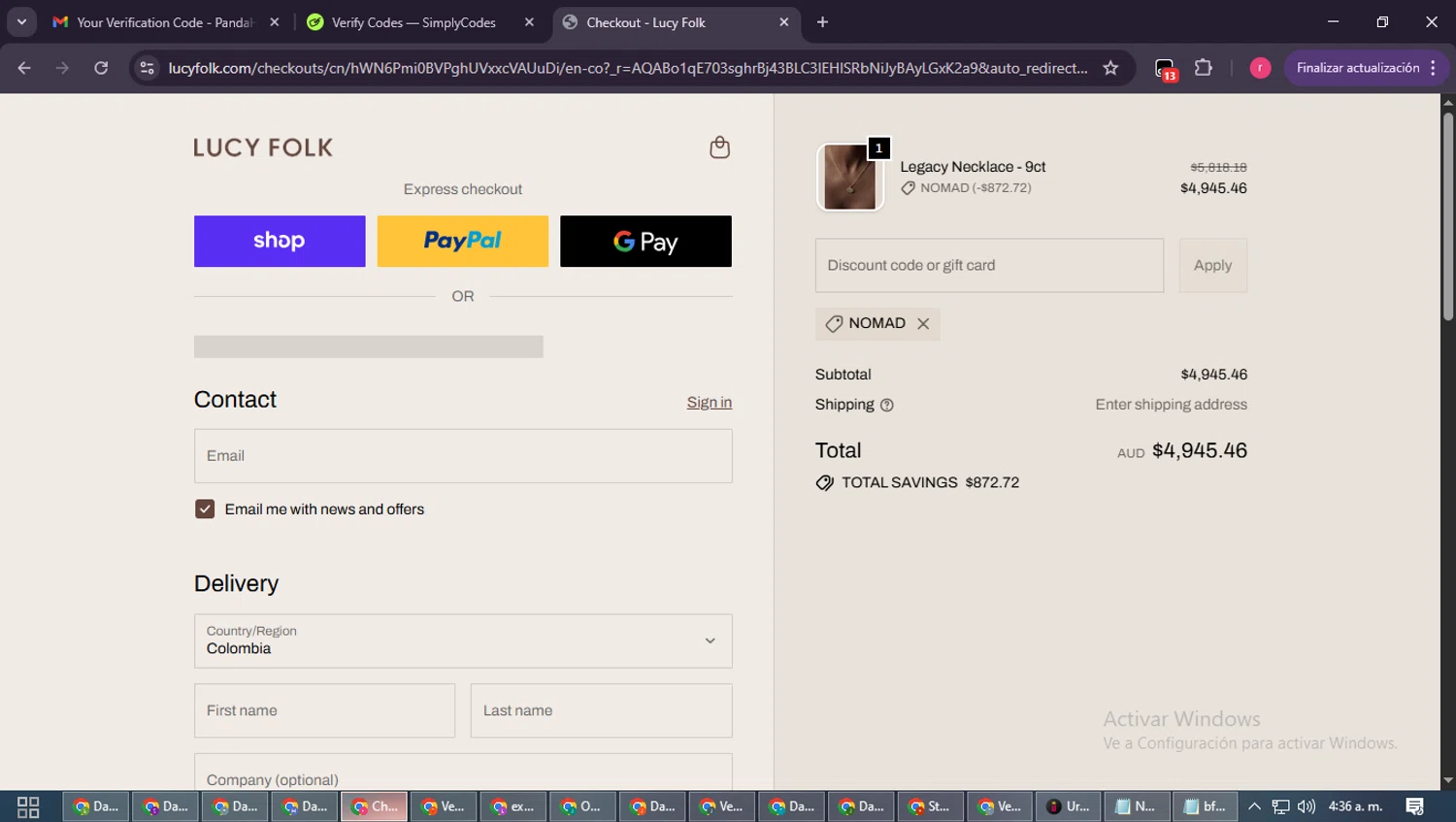
Task: Go back to the previous page
Action: pyautogui.click(x=24, y=68)
